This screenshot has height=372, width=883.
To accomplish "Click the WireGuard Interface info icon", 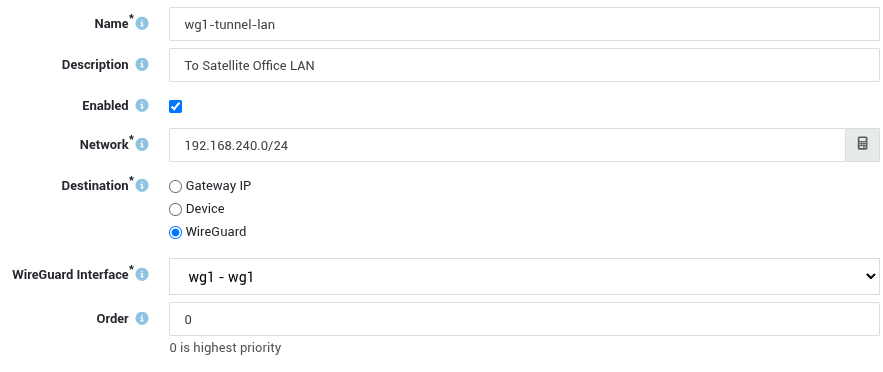I will click(x=142, y=275).
